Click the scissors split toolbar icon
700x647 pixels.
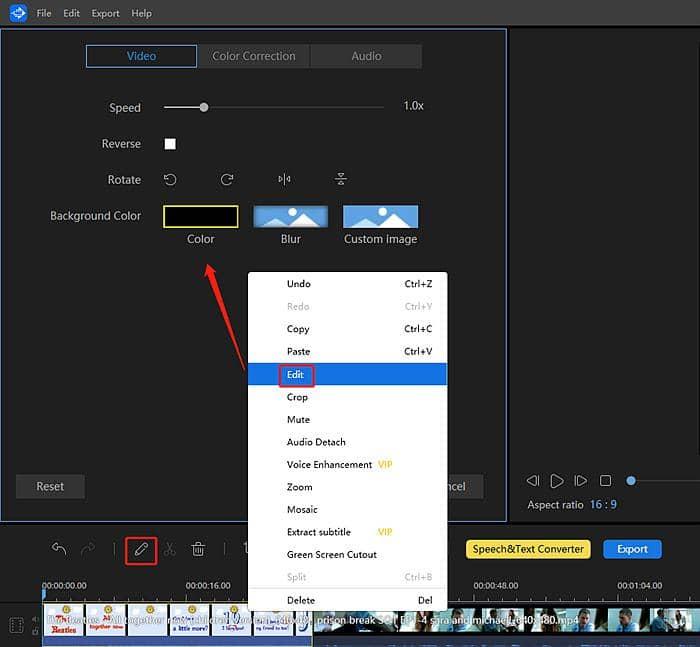coord(170,549)
